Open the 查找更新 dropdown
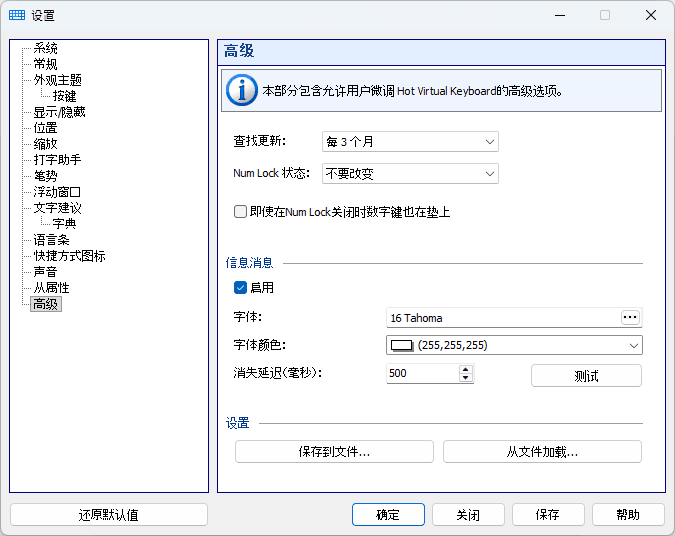 pos(410,142)
